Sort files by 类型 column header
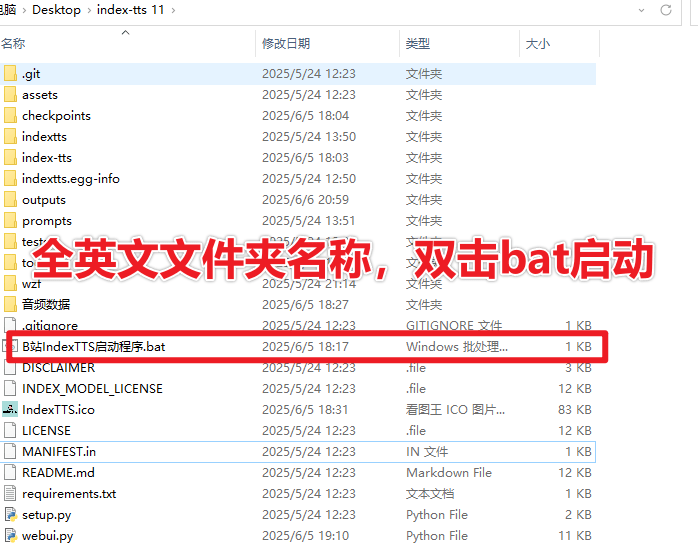The image size is (698, 556). [x=417, y=44]
